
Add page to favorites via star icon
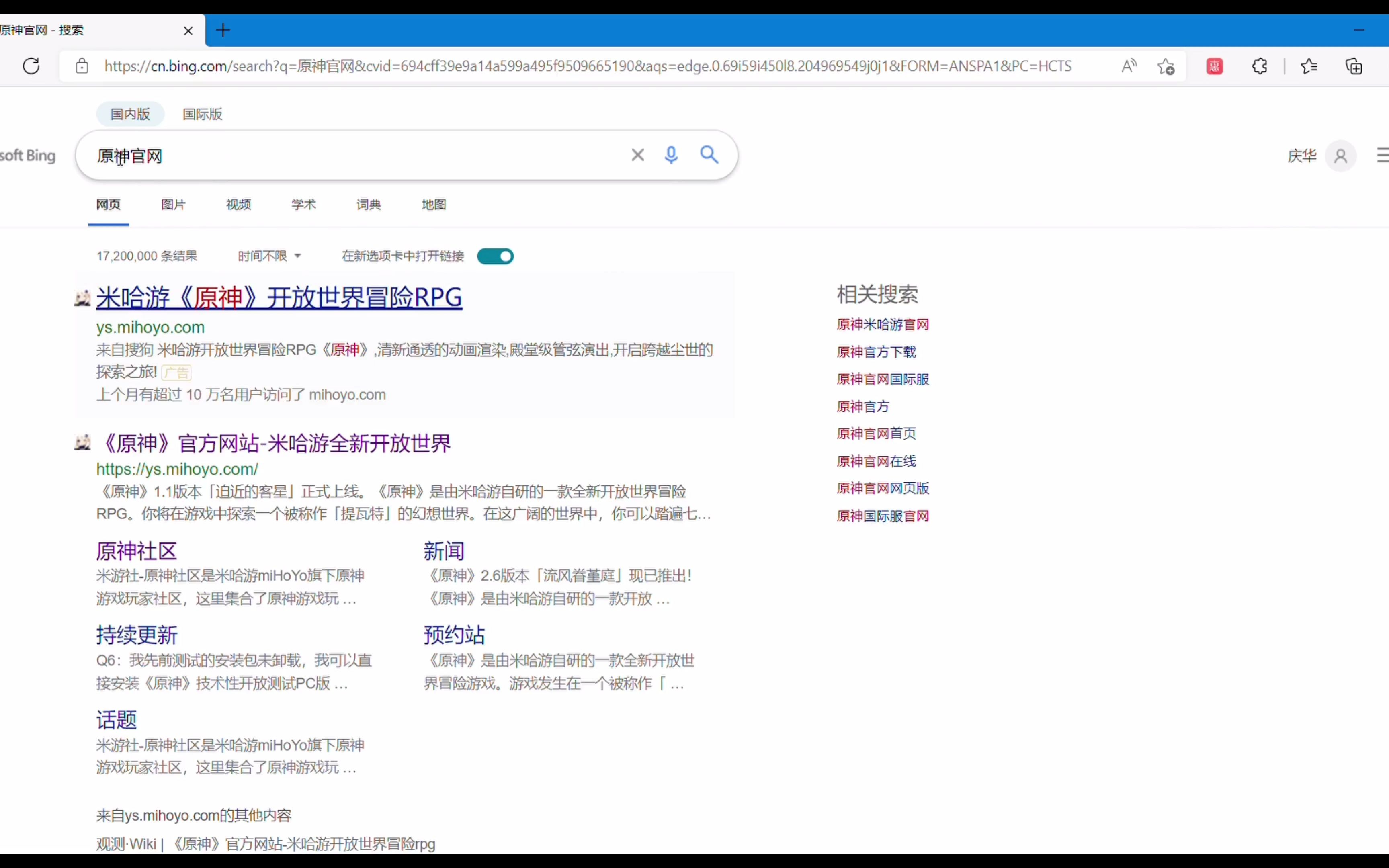click(x=1167, y=66)
